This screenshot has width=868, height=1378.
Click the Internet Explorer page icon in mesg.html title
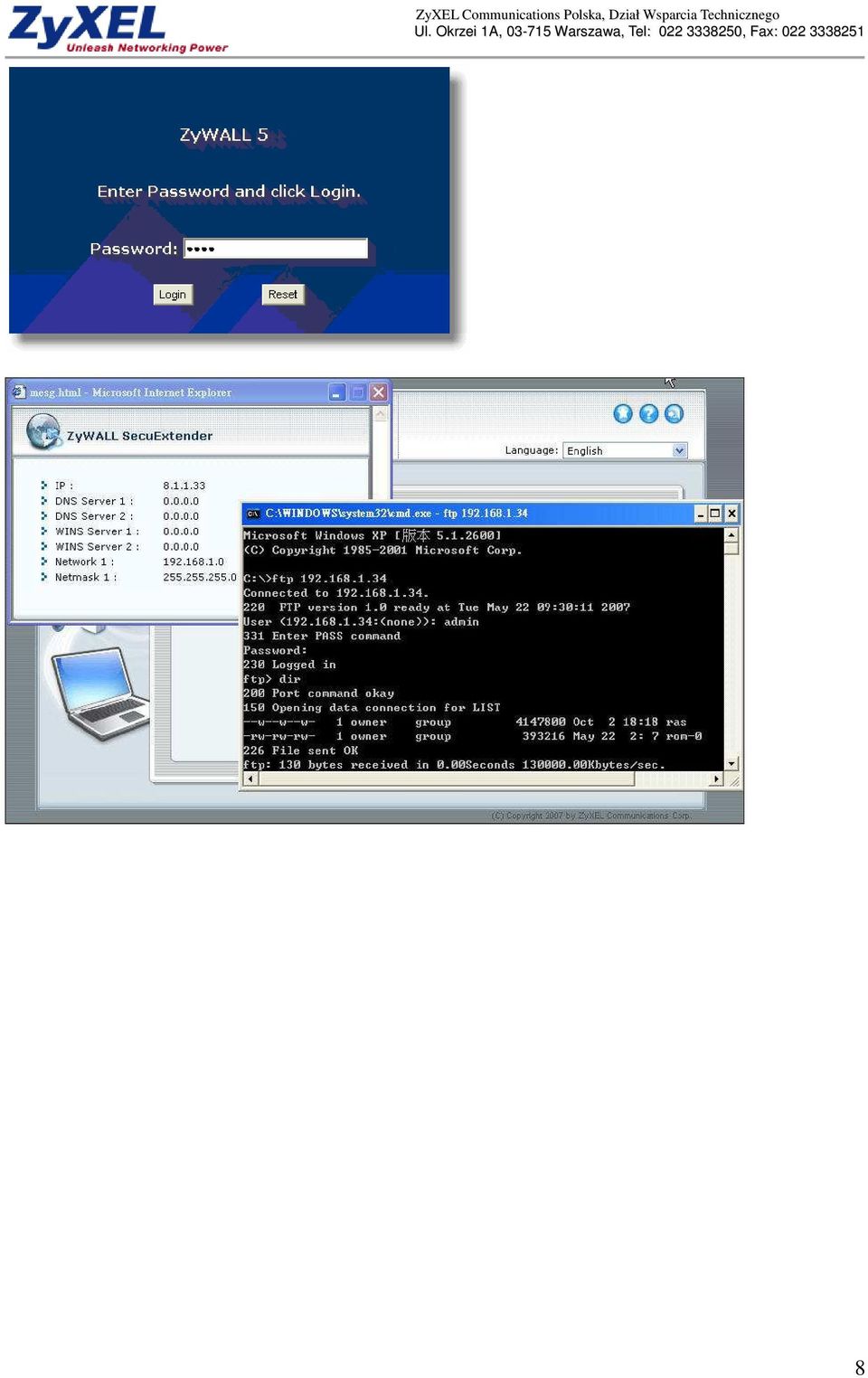point(19,392)
